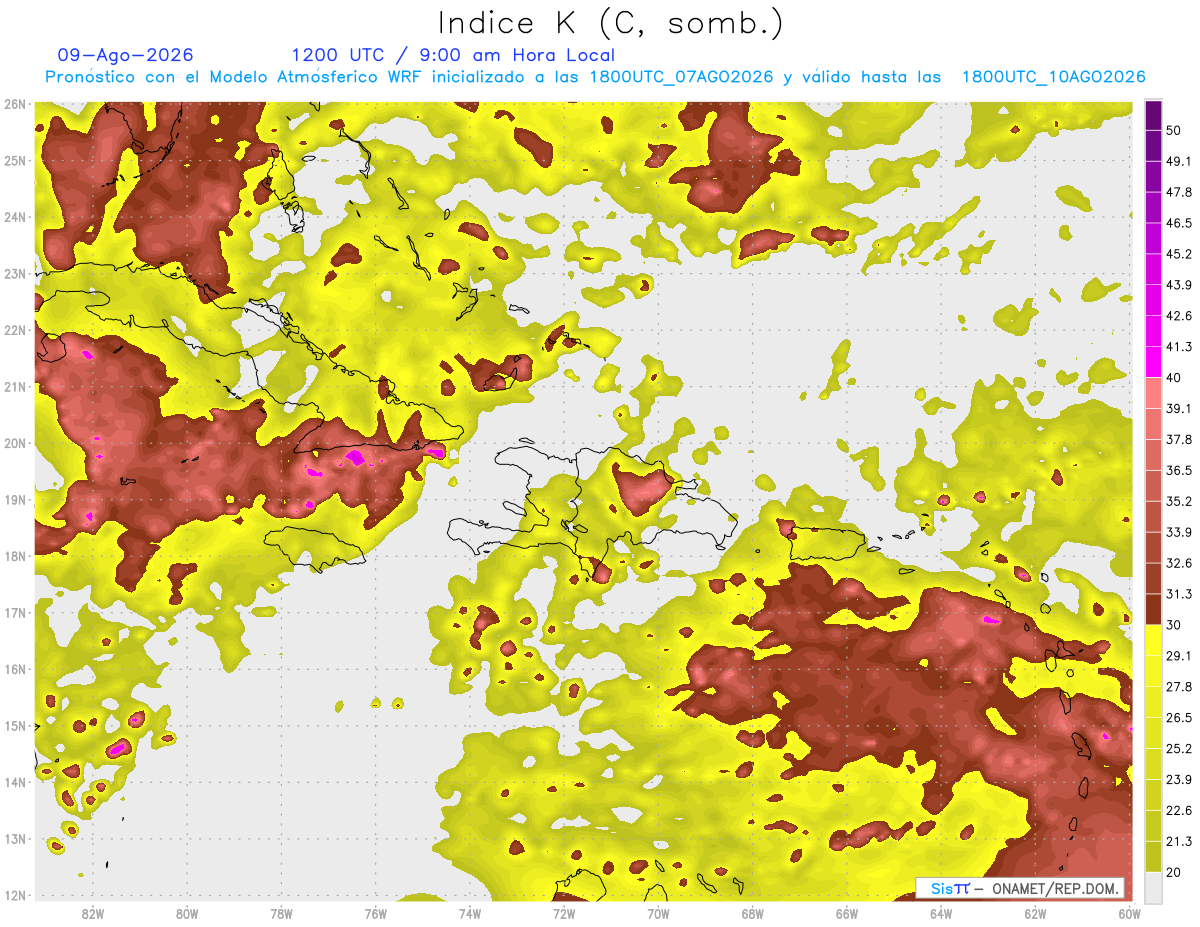
Task: Click the '26N' latitude label
Action: [x=14, y=104]
